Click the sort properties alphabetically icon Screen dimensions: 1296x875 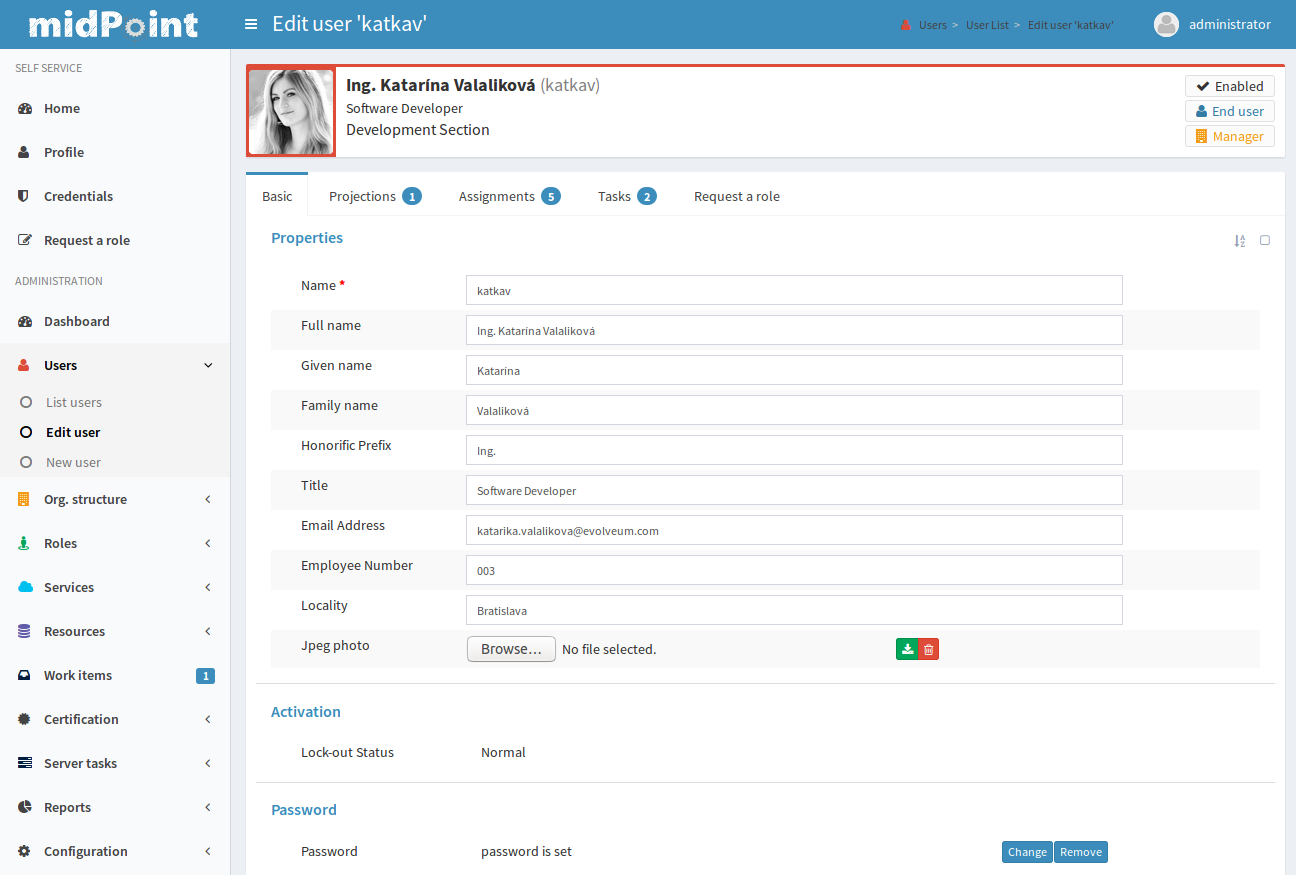click(1240, 241)
